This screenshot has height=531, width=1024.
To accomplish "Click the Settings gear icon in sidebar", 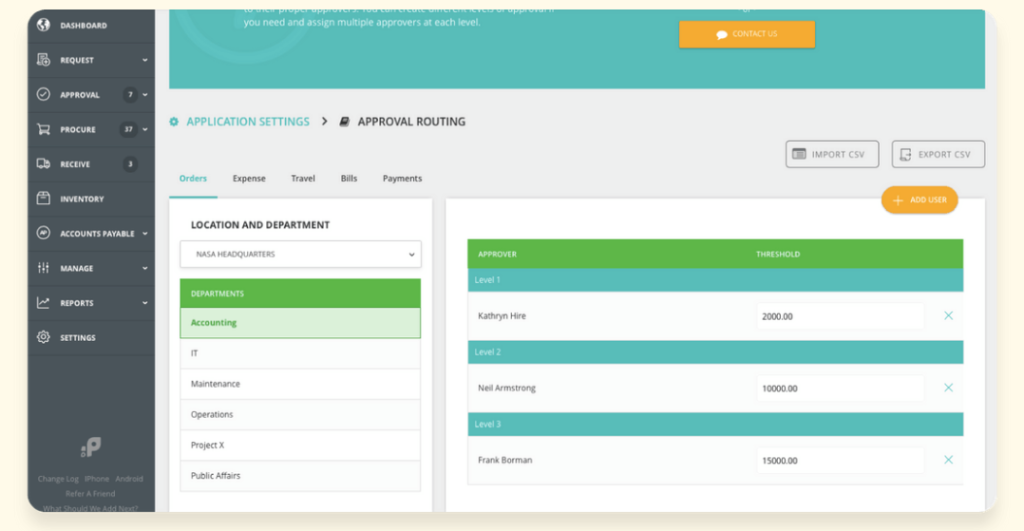I will (43, 338).
